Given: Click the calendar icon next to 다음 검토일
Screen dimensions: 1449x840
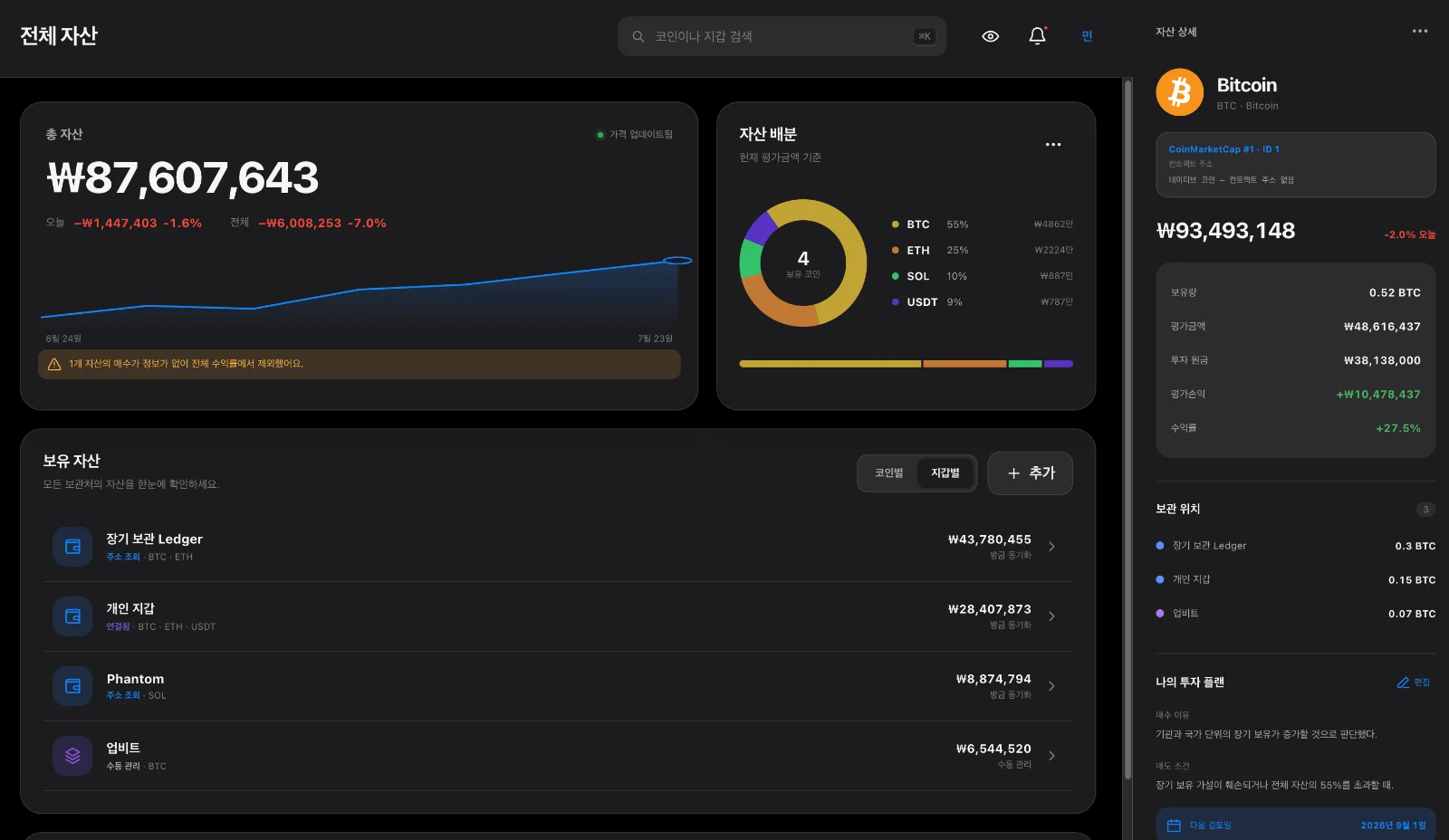Looking at the screenshot, I should tap(1174, 826).
